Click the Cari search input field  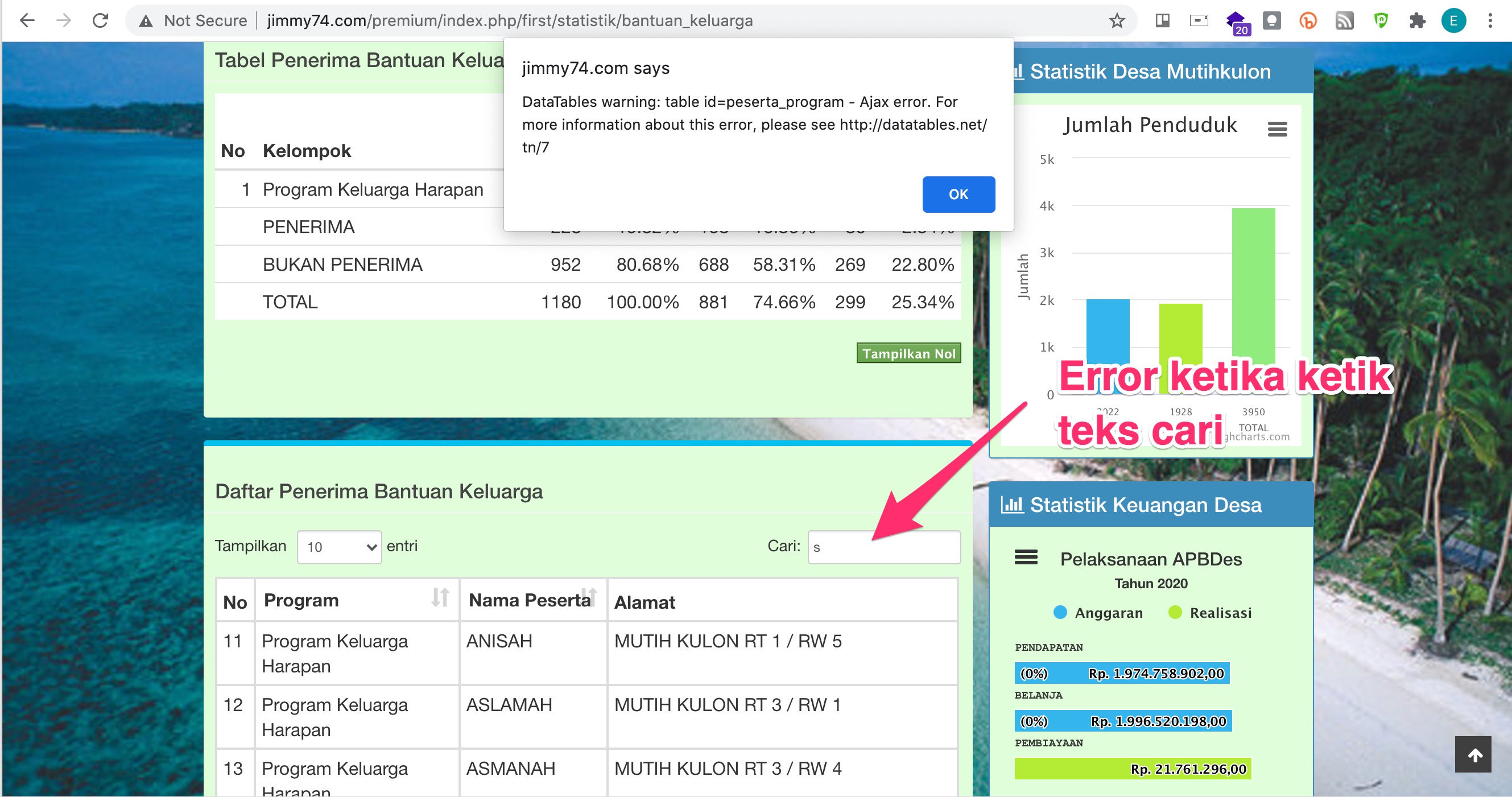click(883, 546)
